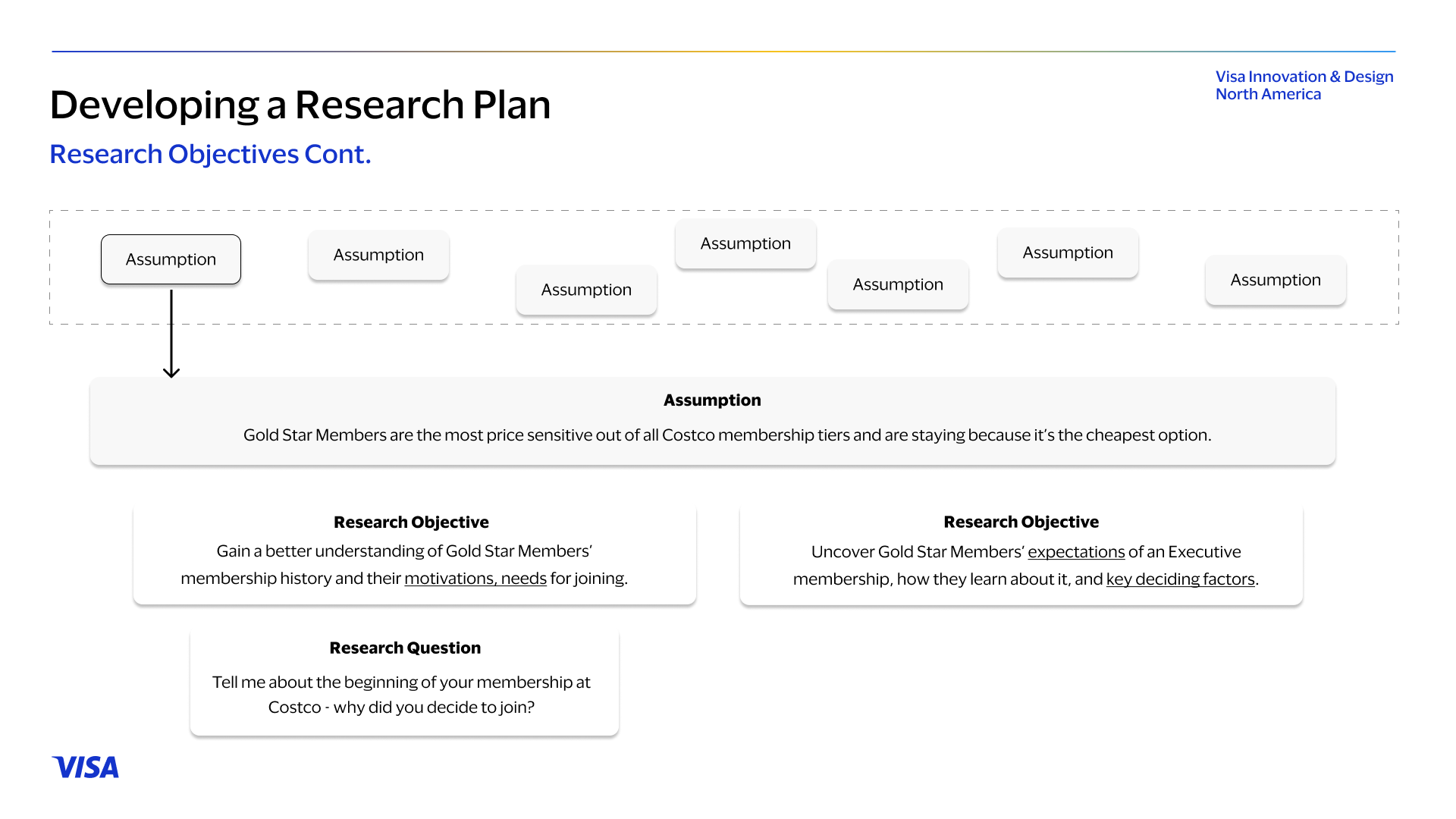Click the 'Developing a Research Plan' title
Viewport: 1456px width, 819px height.
300,105
